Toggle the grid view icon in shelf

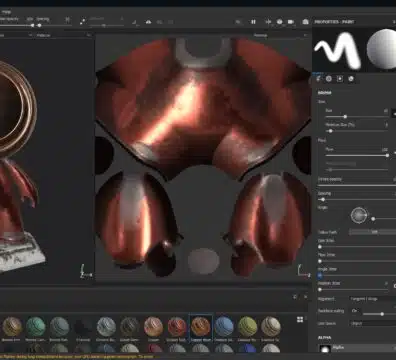(x=300, y=320)
